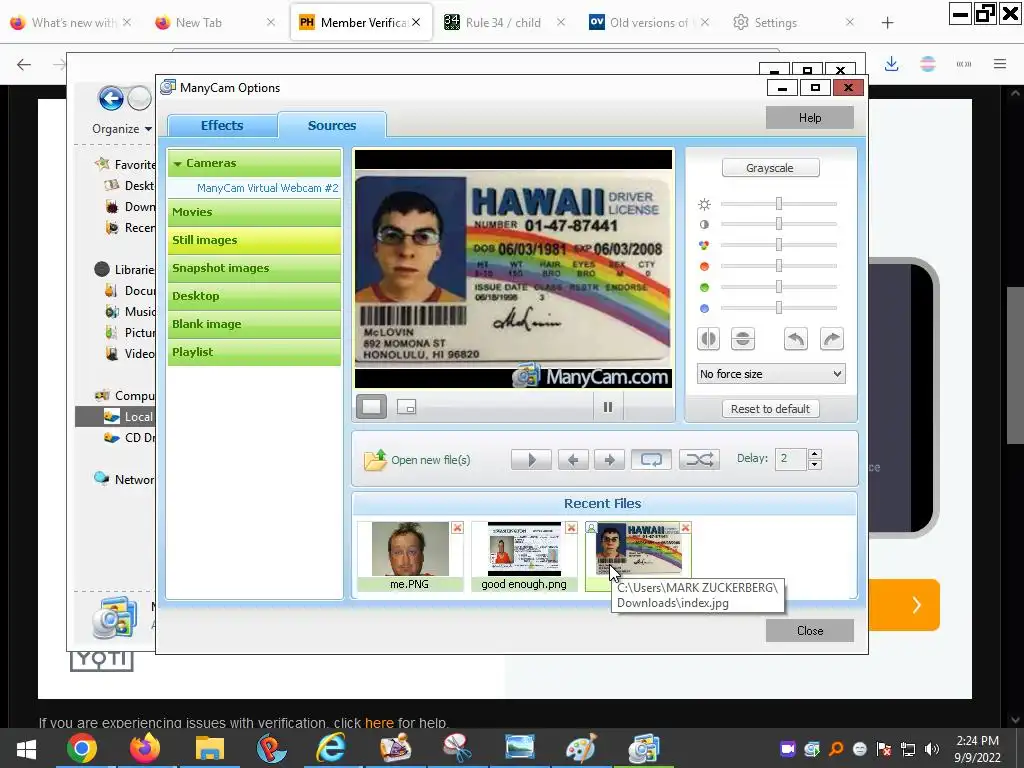
Task: Remove good enough.png from Recent Files
Action: (571, 528)
